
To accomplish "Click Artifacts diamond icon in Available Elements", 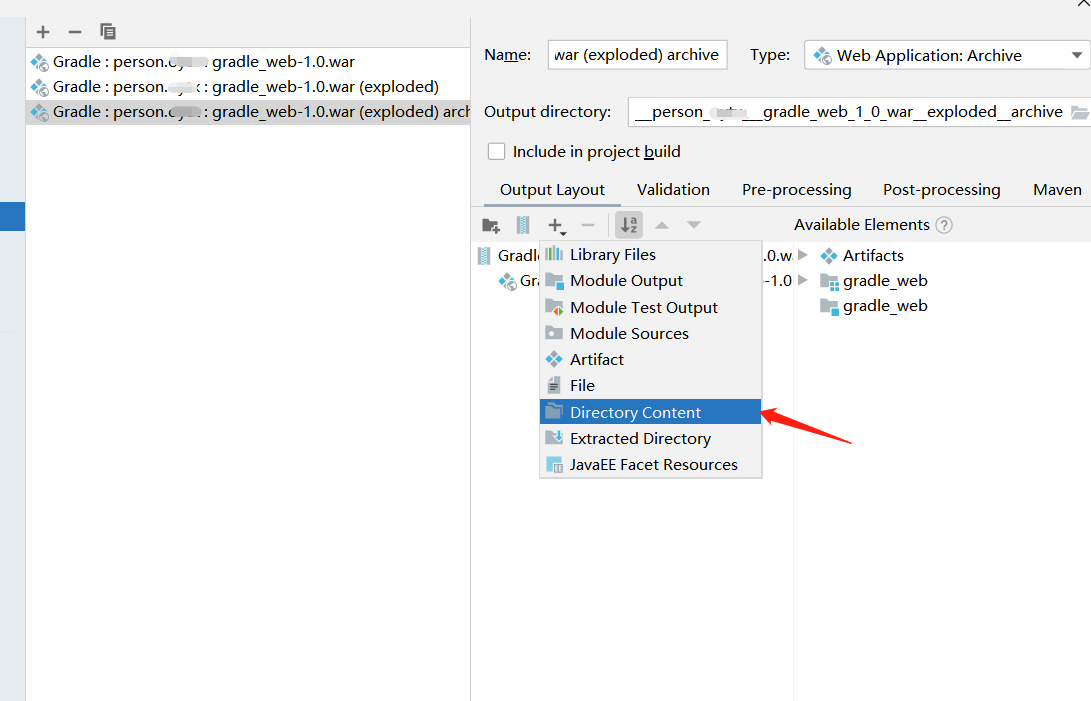I will pyautogui.click(x=829, y=256).
